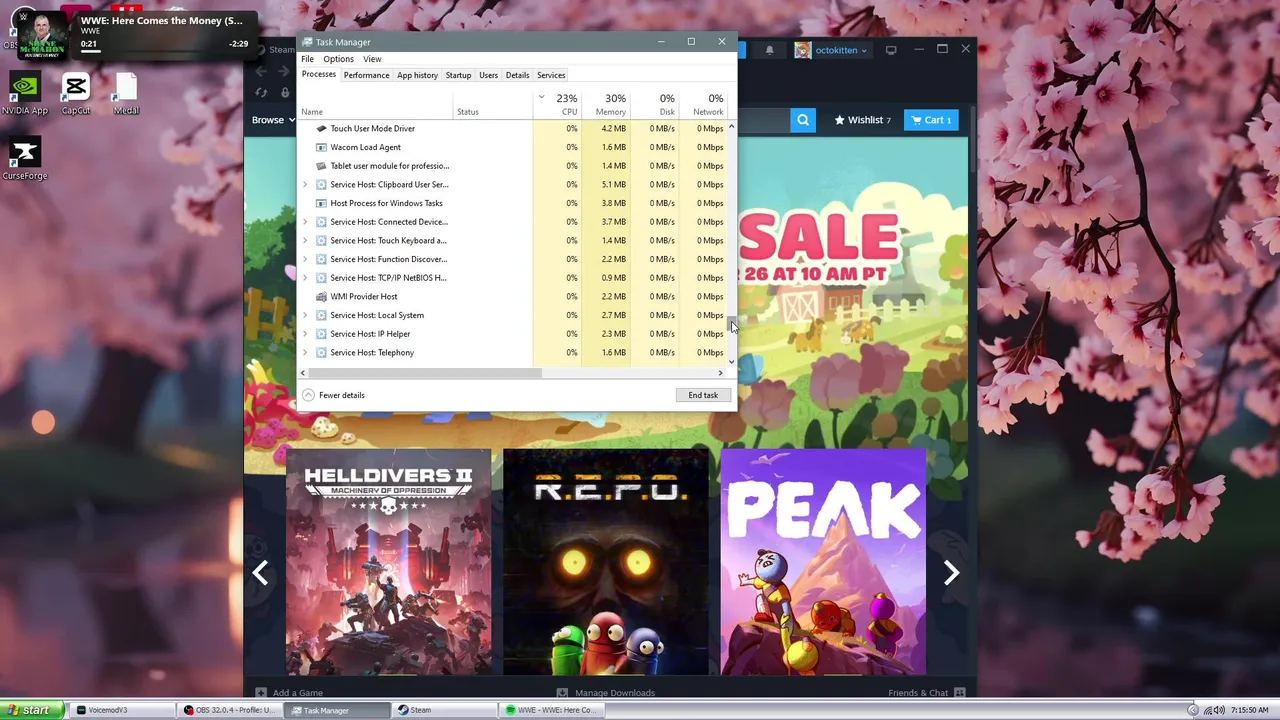Open the Helldivers II game thumbnail
1280x720 pixels.
[x=389, y=562]
